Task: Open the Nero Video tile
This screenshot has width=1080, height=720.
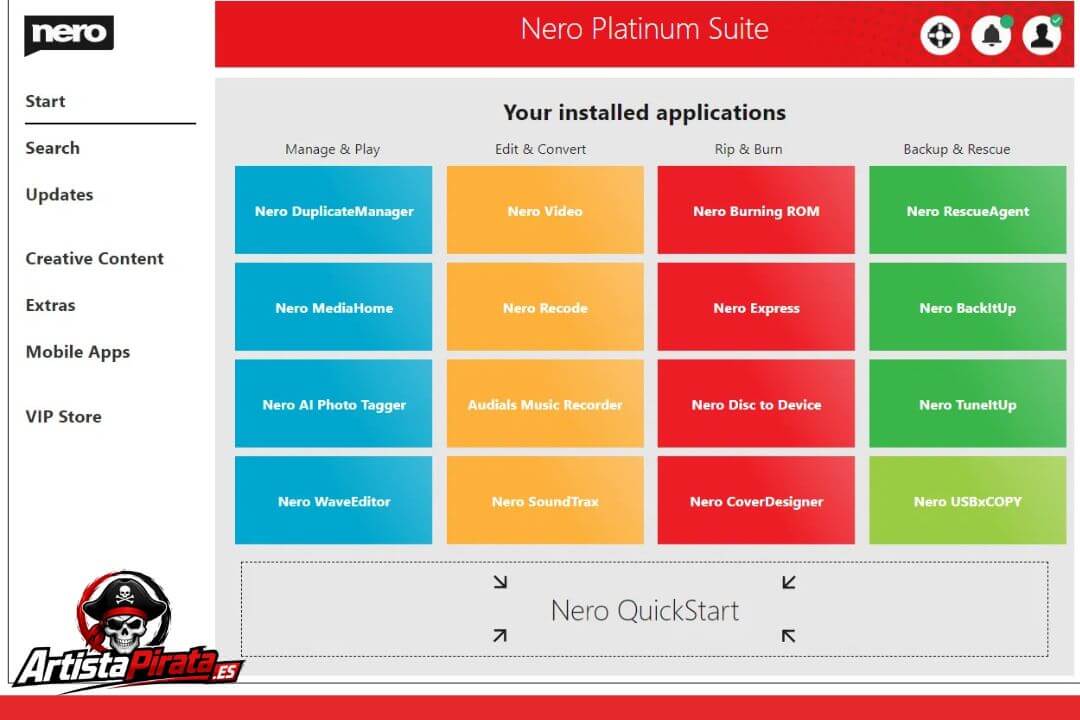Action: [545, 210]
